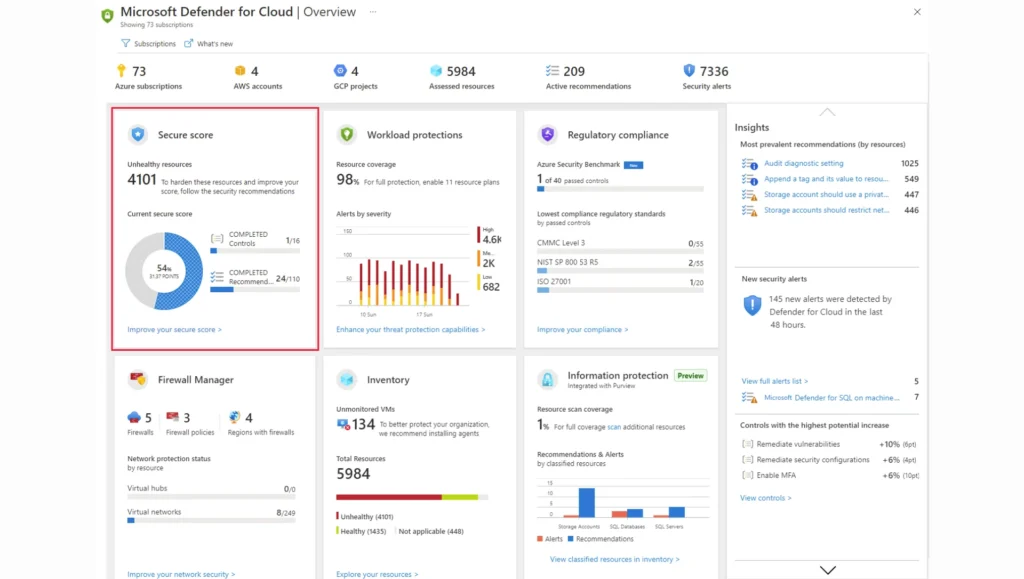Screen dimensions: 1024x579
Task: Click icon beside Enable MFA
Action: [x=747, y=475]
